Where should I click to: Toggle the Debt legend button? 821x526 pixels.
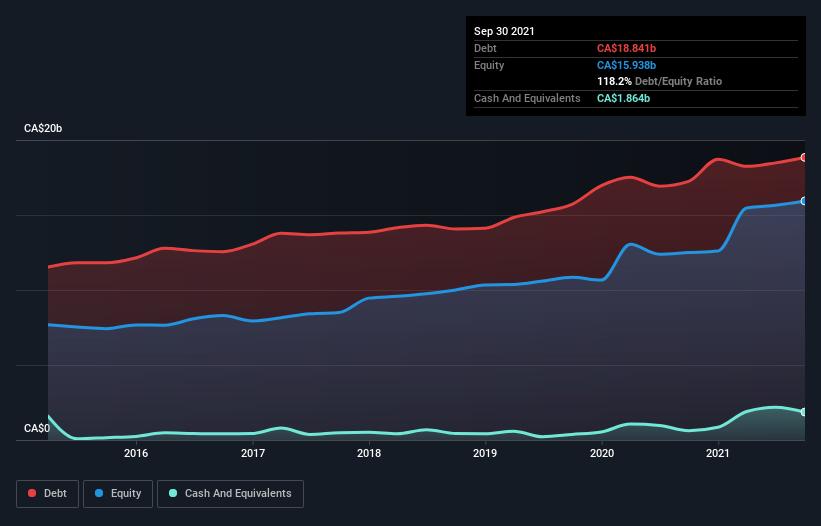[48, 494]
